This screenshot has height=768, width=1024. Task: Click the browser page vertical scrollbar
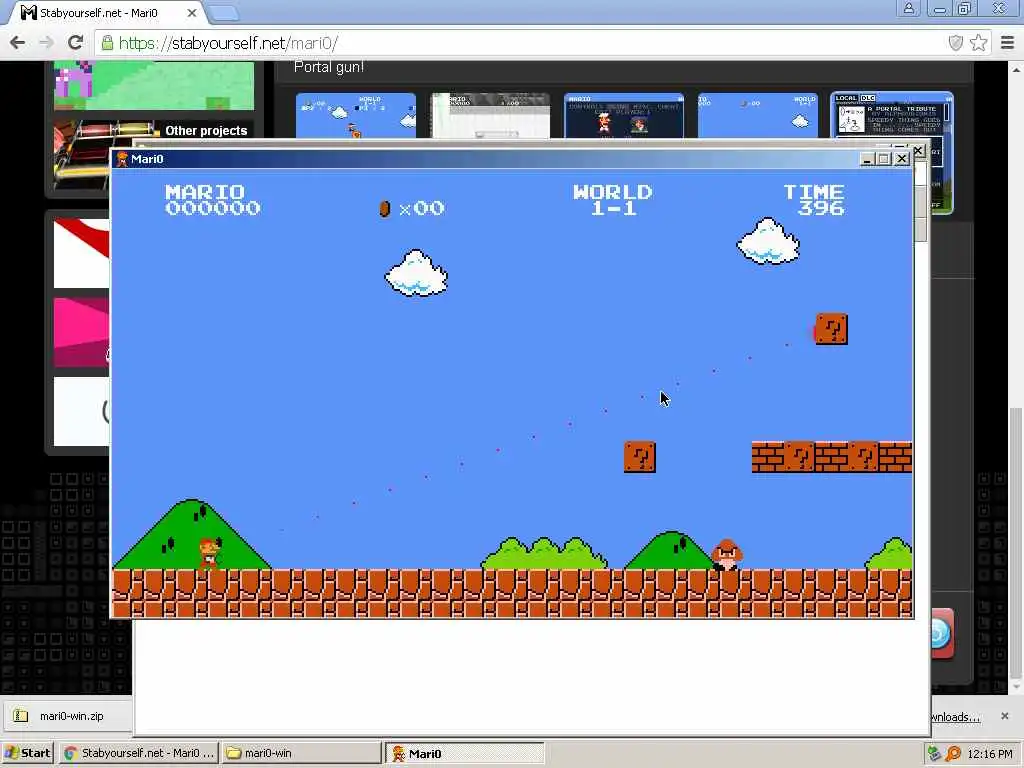pyautogui.click(x=1016, y=545)
